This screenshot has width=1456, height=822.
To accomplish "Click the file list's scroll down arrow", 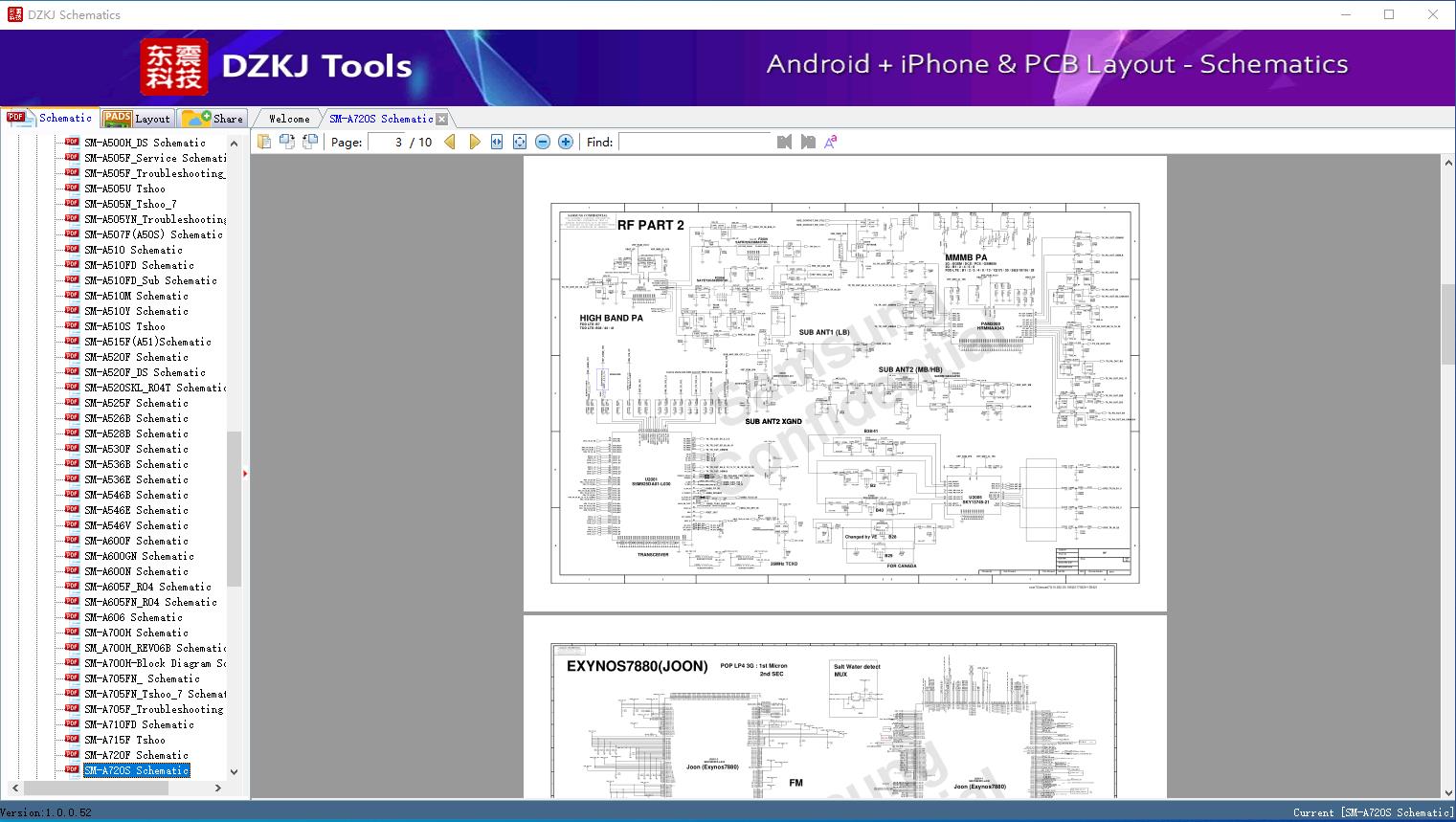I will coord(235,771).
